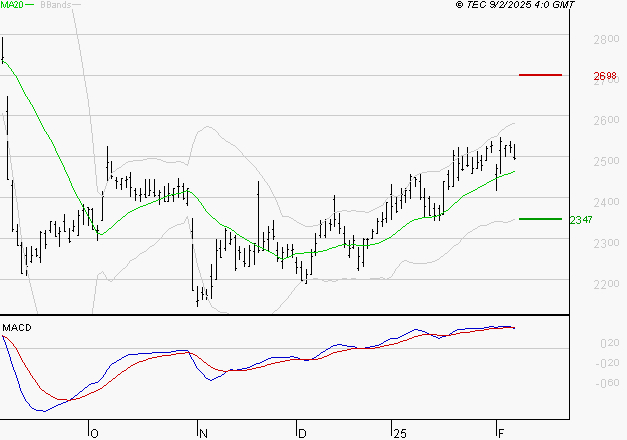The image size is (627, 440).
Task: Click the 2200 price axis label
Action: (604, 285)
